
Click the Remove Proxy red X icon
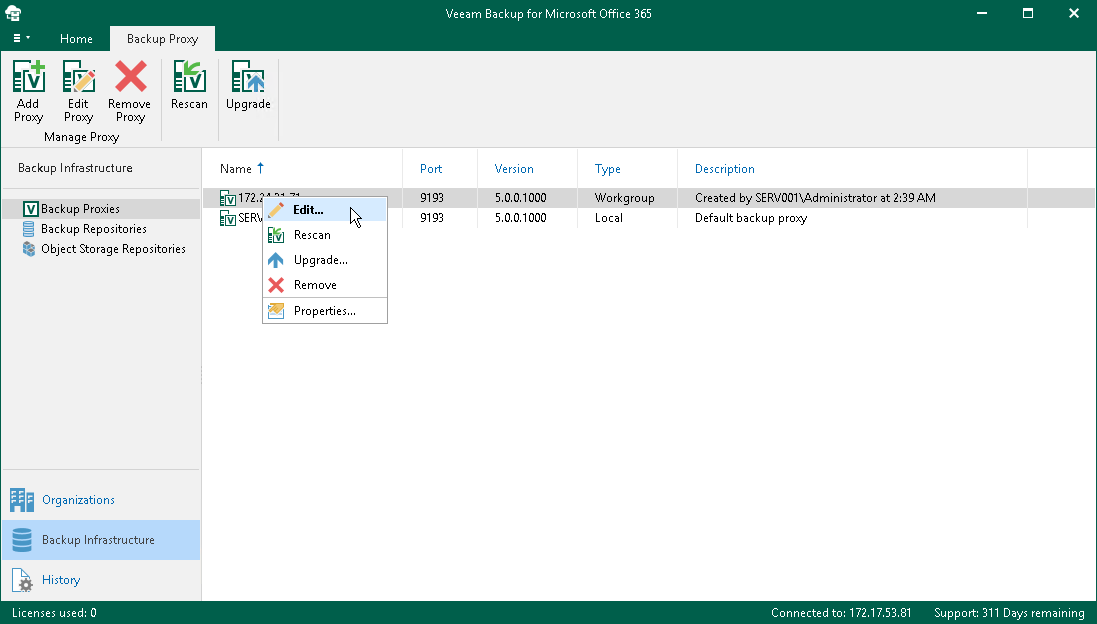pos(130,76)
